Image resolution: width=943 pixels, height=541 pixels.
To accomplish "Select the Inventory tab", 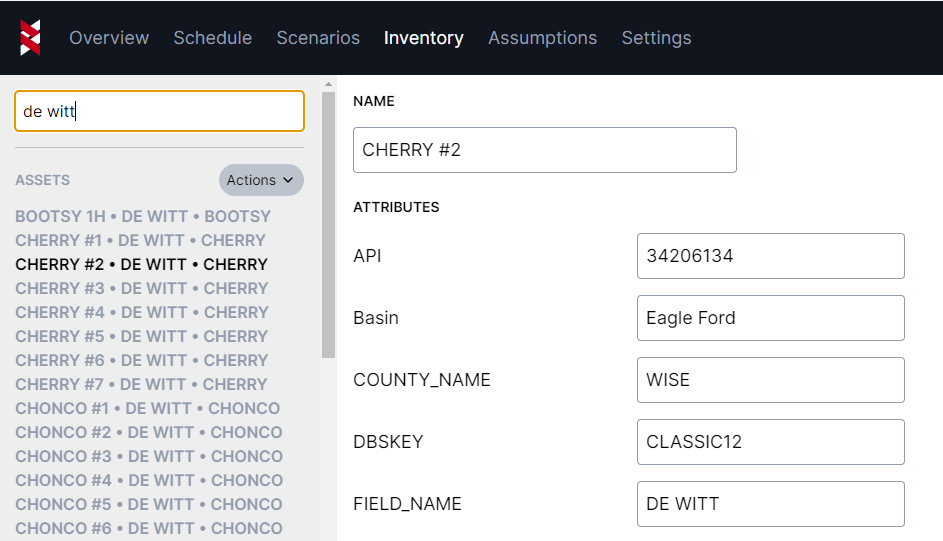I will (423, 38).
